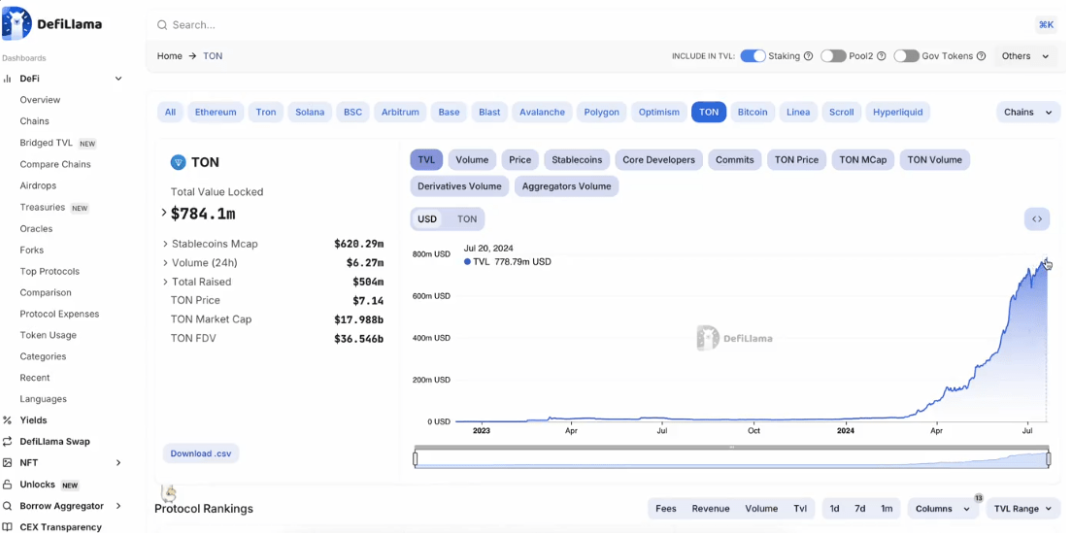Collapse the DeFi sidebar section
This screenshot has height=533, width=1066.
click(118, 79)
